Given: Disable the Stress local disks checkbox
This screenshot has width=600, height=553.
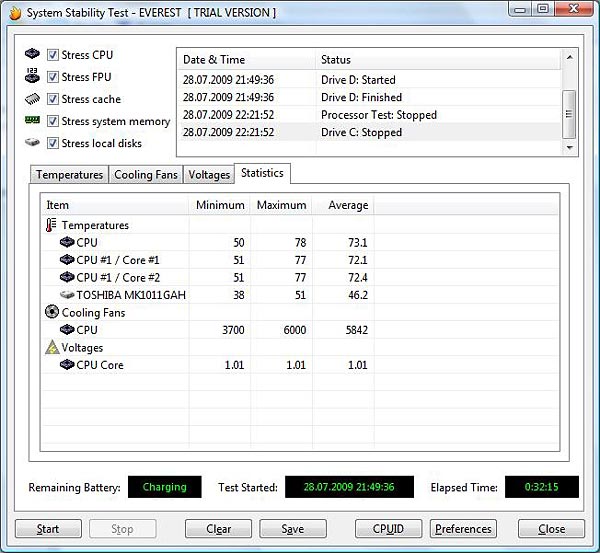Looking at the screenshot, I should click(53, 143).
